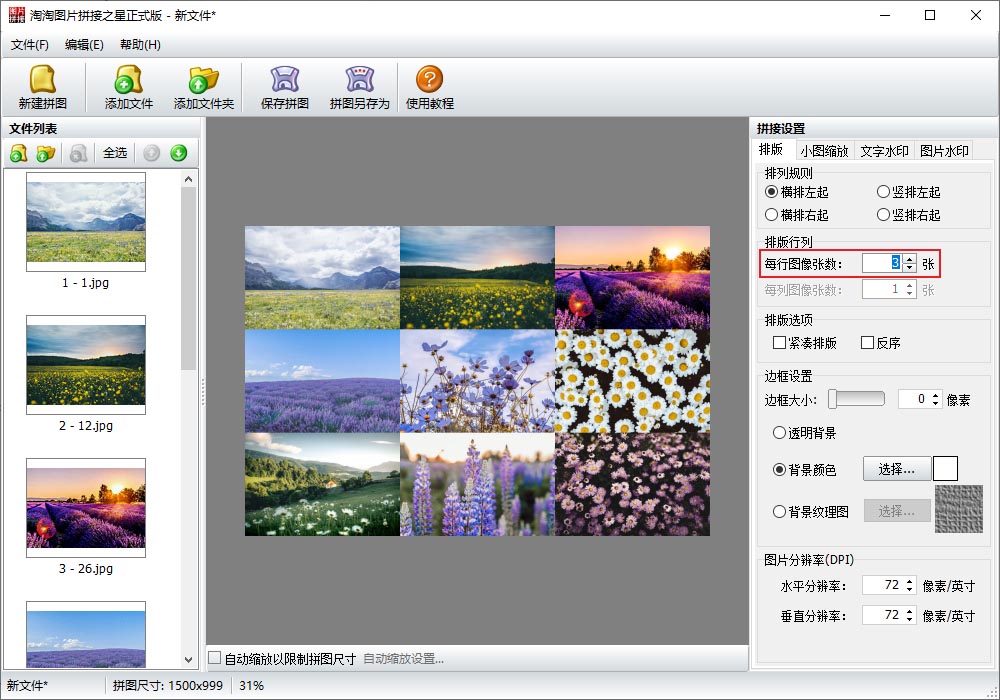Image resolution: width=1000 pixels, height=700 pixels.
Task: Click the 垂直分辨率 spinner arrows
Action: pos(909,615)
